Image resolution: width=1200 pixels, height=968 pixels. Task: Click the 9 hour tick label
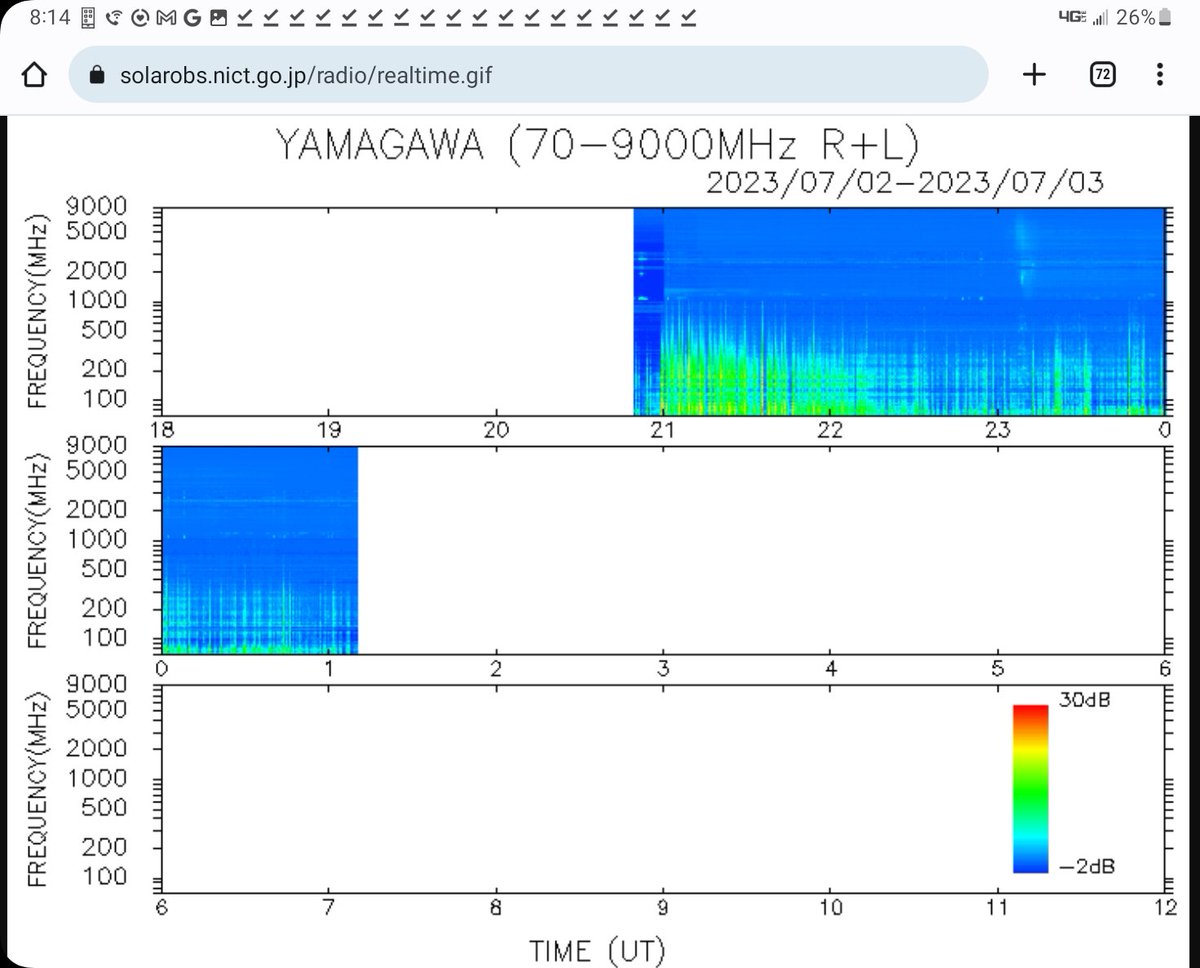663,909
